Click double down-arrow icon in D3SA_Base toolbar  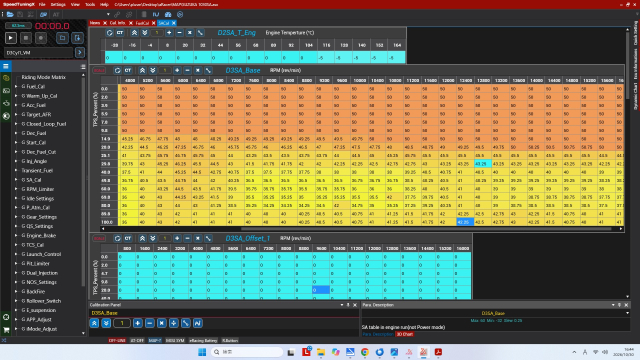click(x=153, y=70)
